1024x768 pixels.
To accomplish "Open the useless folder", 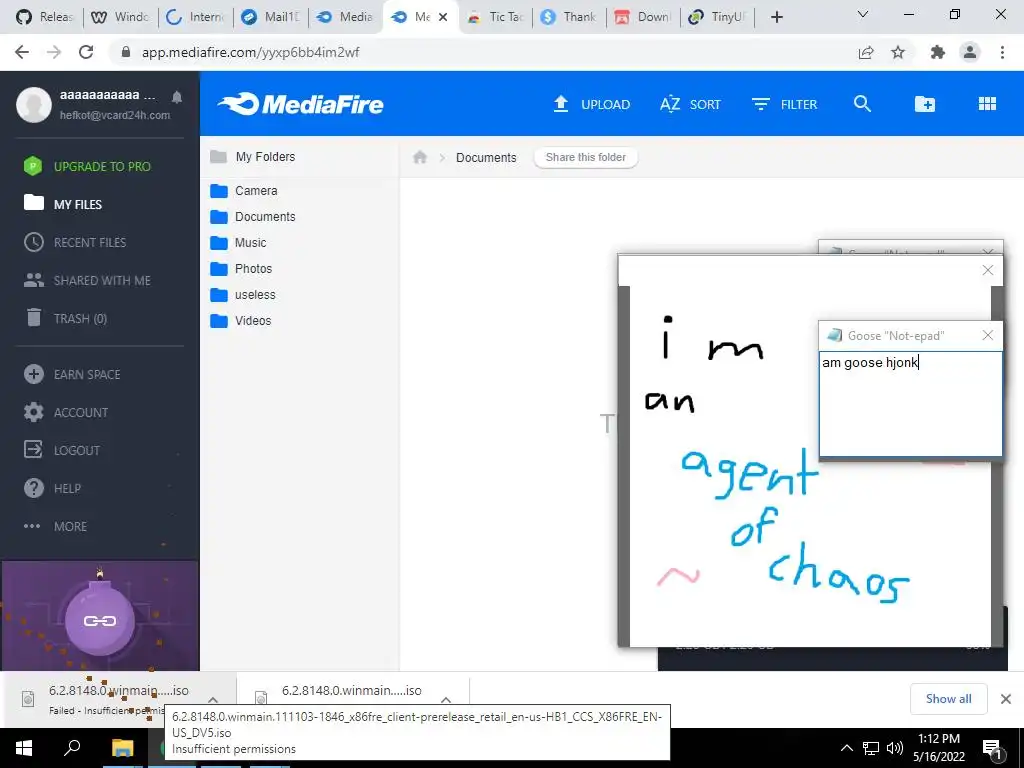I will tap(243, 295).
